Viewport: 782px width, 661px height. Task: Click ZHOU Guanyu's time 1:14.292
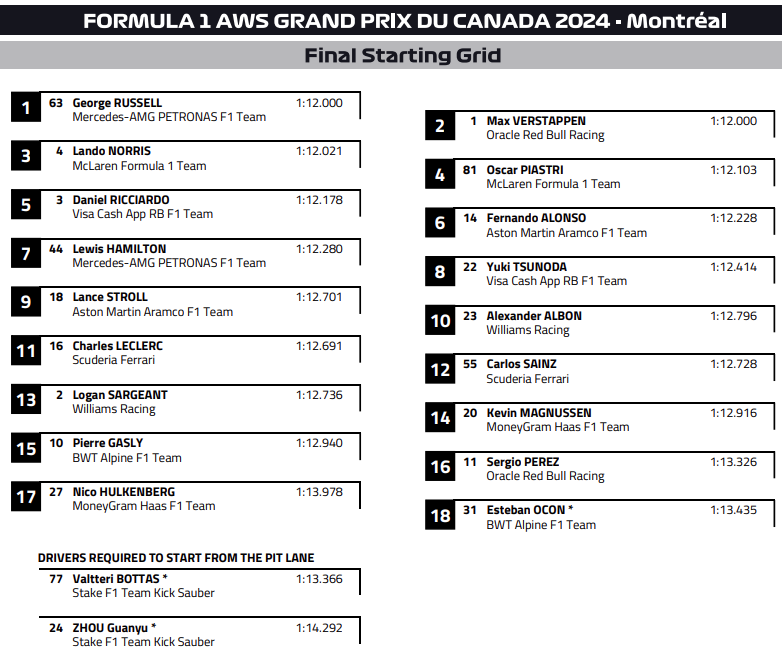[319, 628]
